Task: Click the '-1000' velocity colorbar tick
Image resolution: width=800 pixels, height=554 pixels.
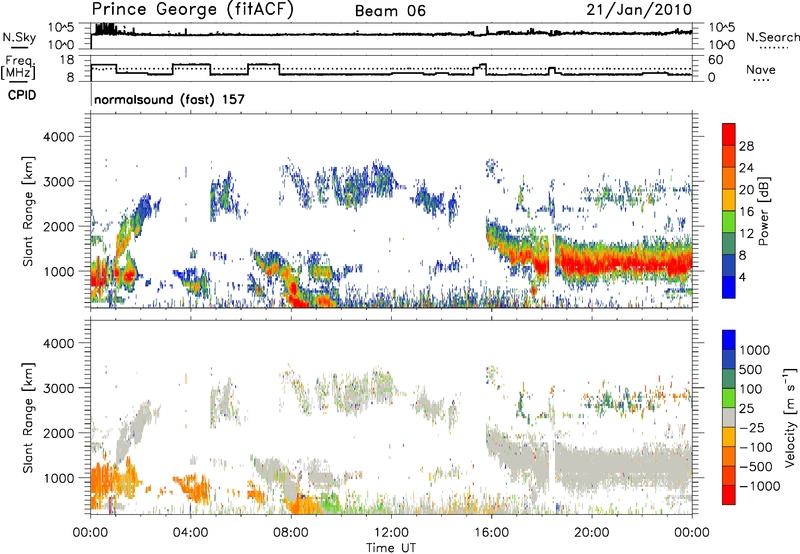Action: (759, 486)
